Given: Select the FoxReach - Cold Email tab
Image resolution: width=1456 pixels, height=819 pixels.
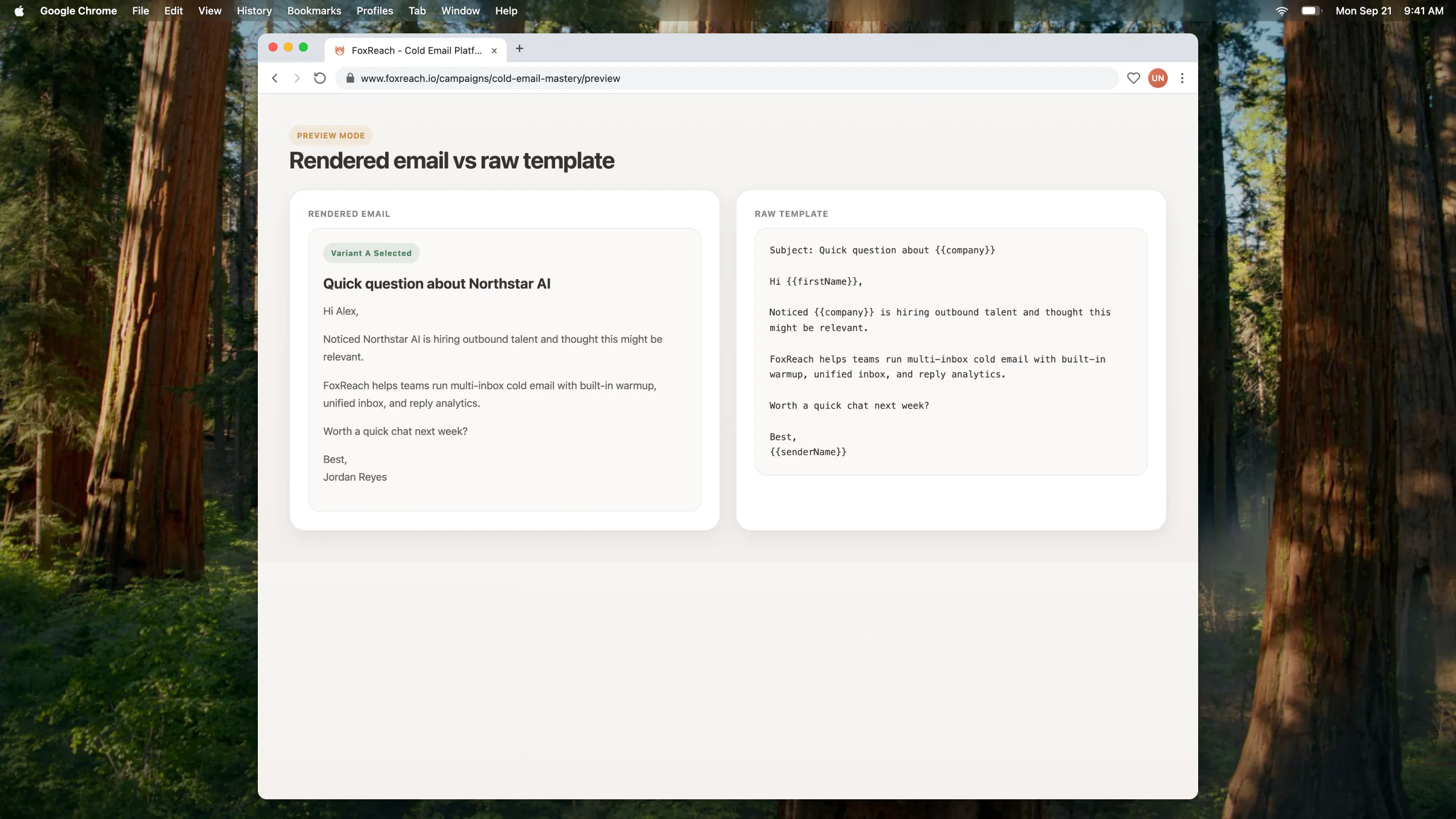Looking at the screenshot, I should coord(416,50).
